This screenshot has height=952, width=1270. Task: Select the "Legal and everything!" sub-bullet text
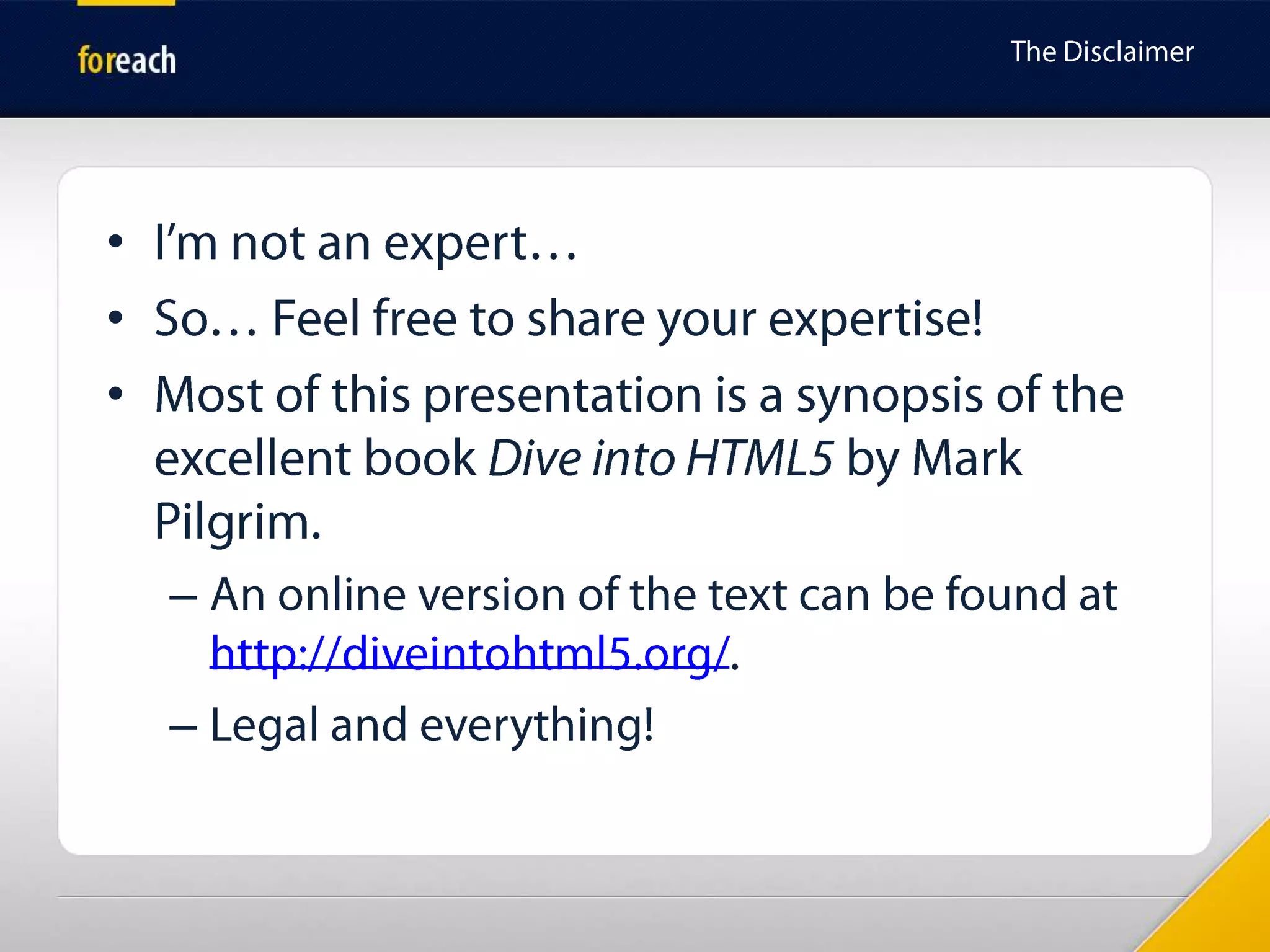(432, 725)
